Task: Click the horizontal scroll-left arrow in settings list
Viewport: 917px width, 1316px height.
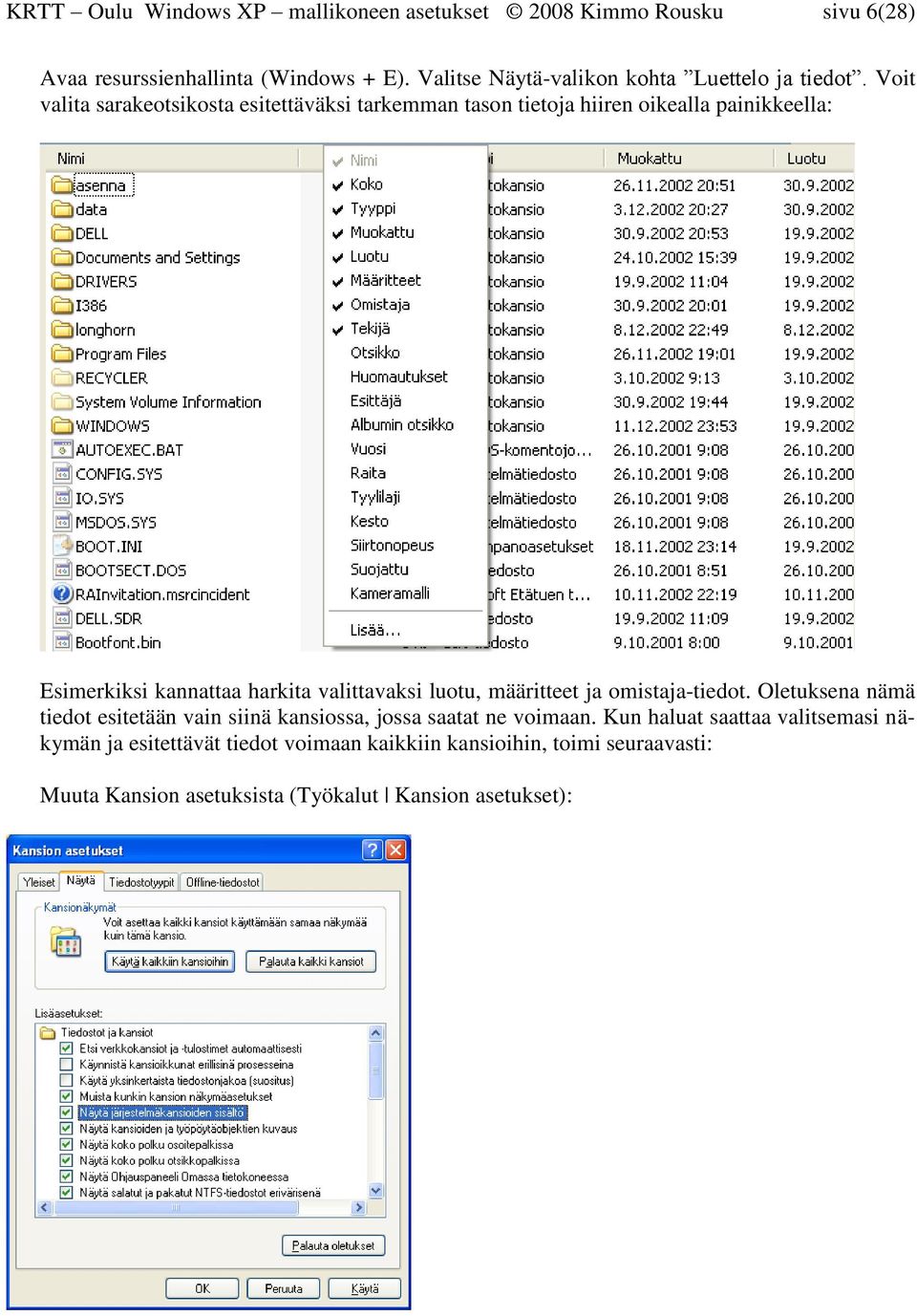Action: point(44,1208)
